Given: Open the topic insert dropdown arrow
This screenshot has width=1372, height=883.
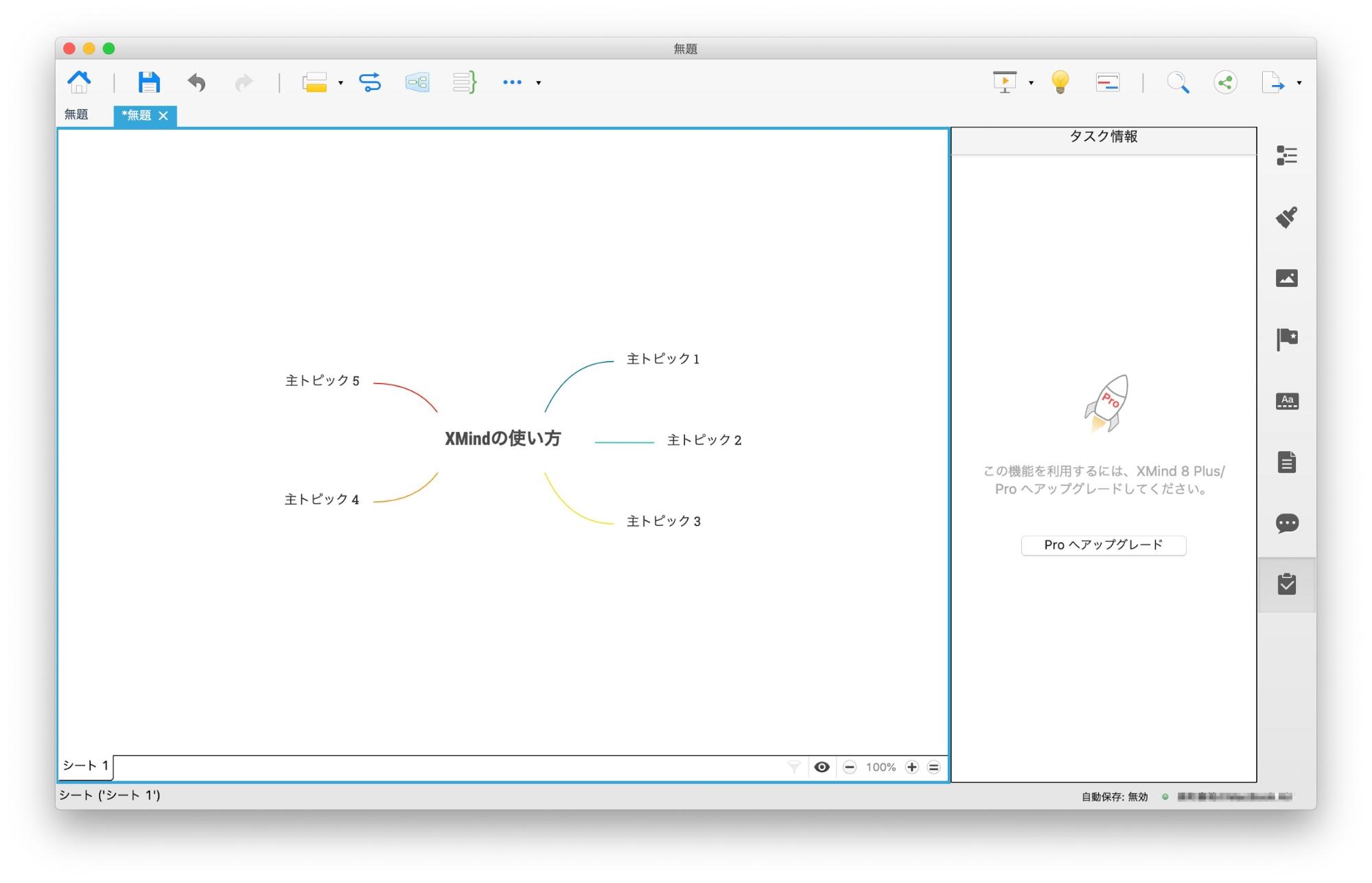Looking at the screenshot, I should (341, 83).
